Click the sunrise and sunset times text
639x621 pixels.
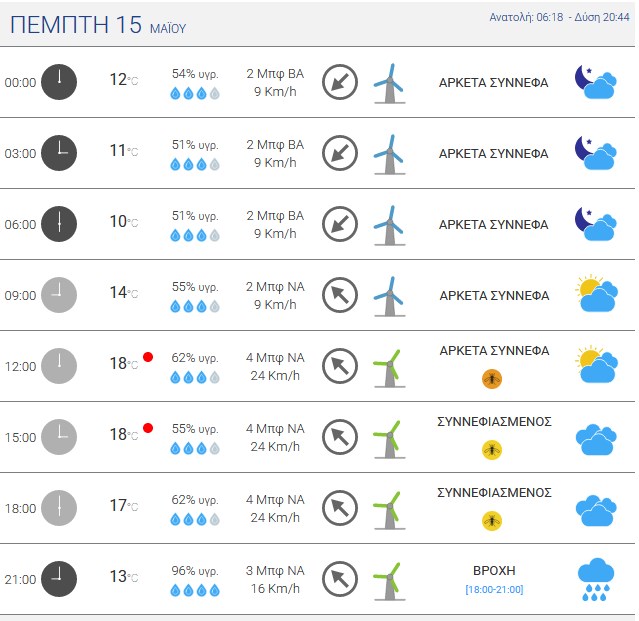tap(560, 17)
